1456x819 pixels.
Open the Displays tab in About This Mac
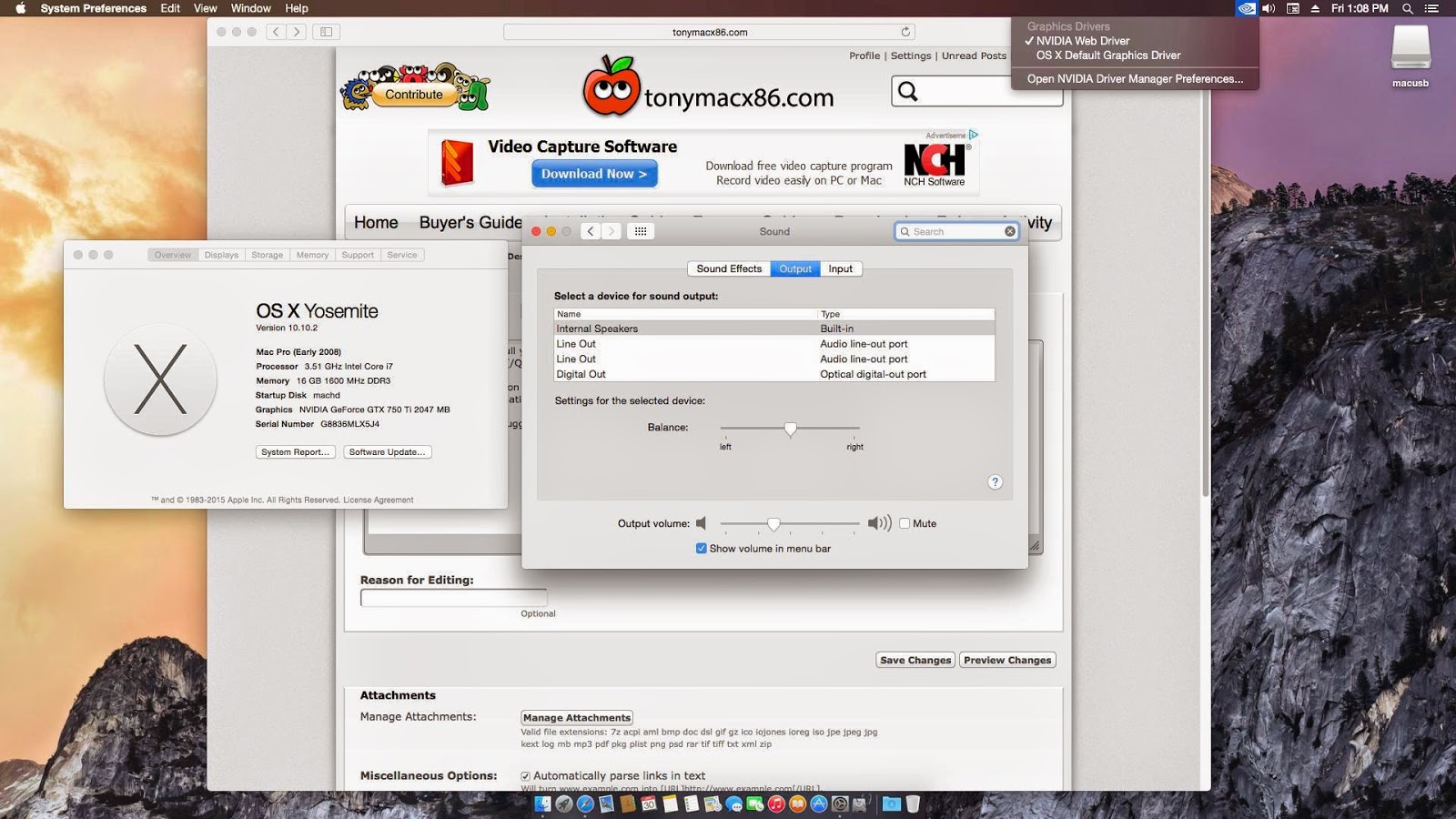(221, 255)
